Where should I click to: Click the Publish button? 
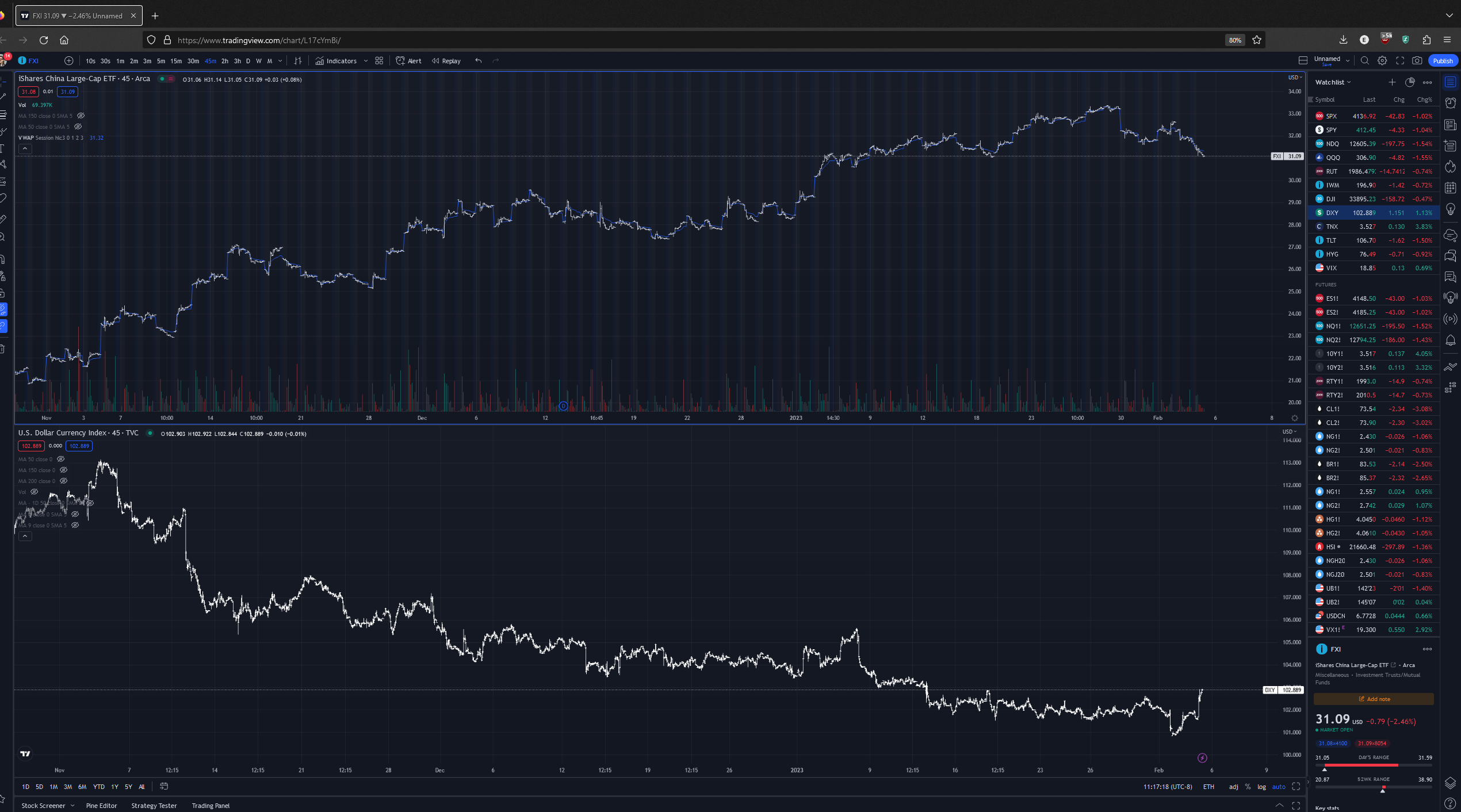[1442, 61]
